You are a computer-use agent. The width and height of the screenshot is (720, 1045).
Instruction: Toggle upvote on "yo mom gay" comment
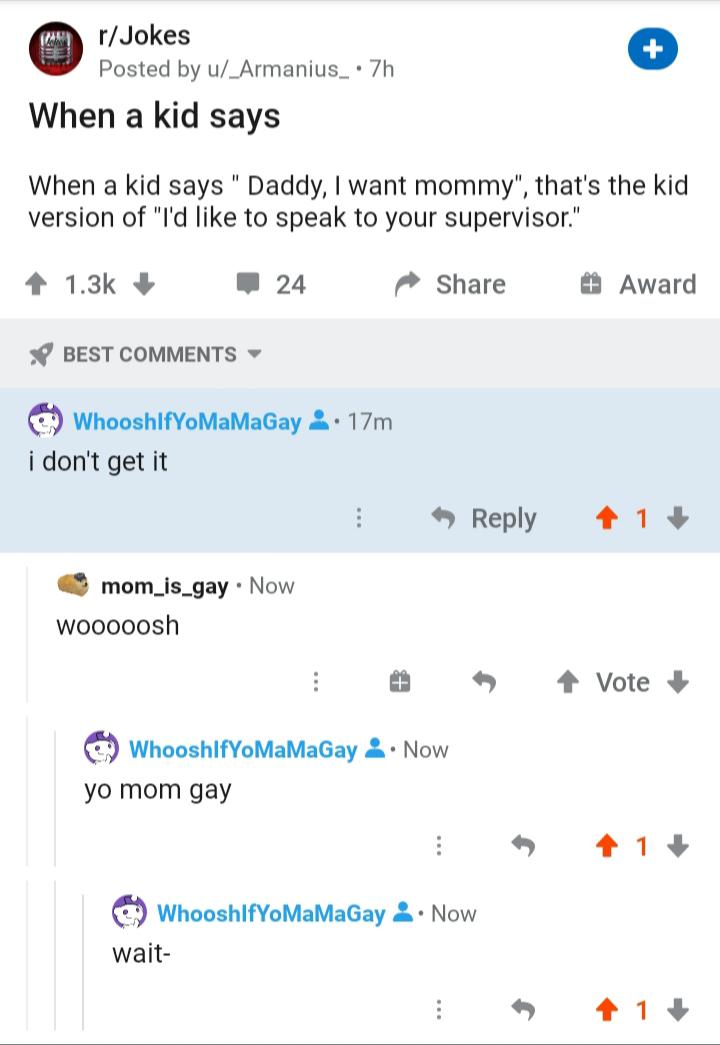(606, 847)
